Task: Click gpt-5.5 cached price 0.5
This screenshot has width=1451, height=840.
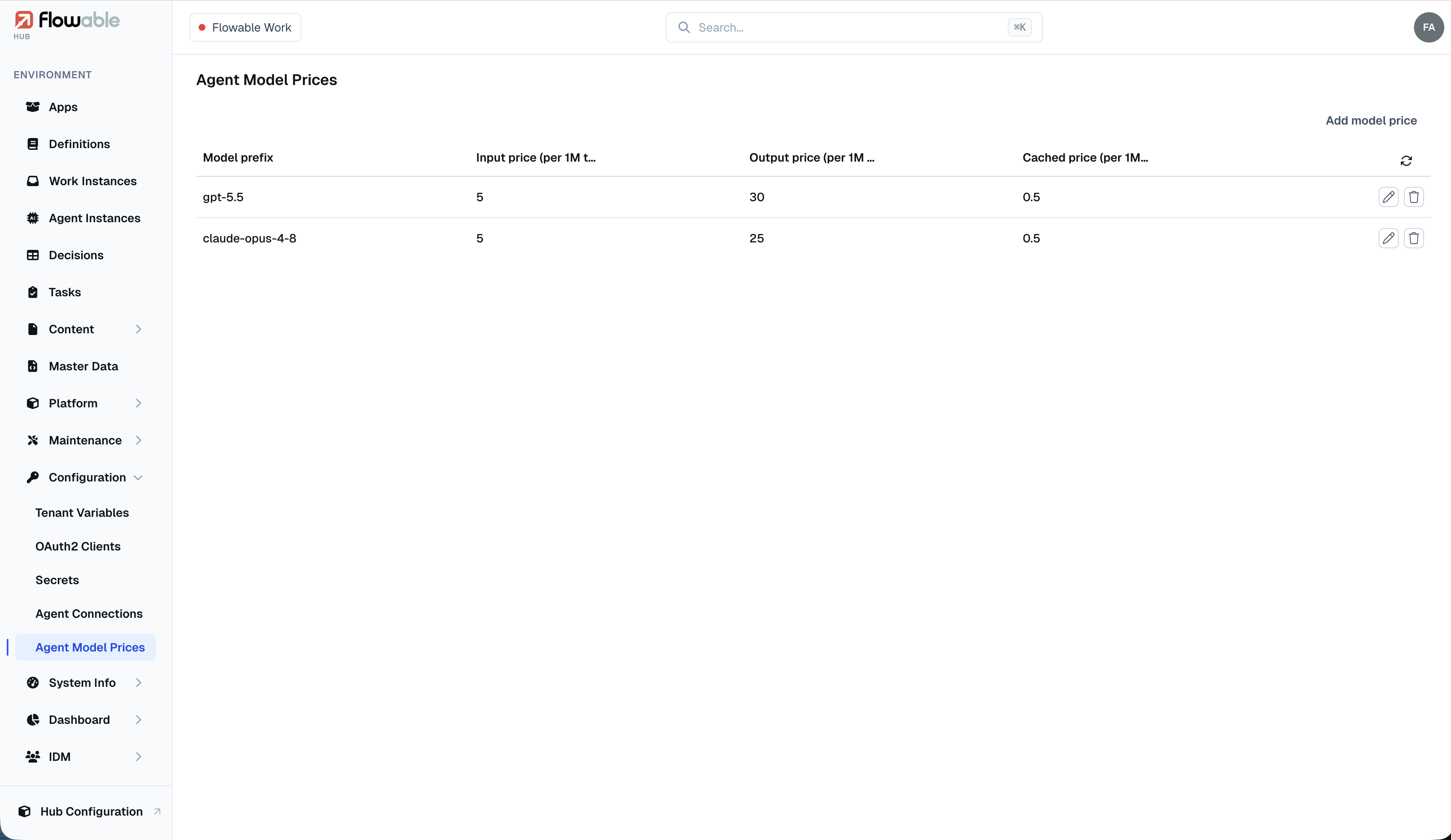Action: point(1031,197)
